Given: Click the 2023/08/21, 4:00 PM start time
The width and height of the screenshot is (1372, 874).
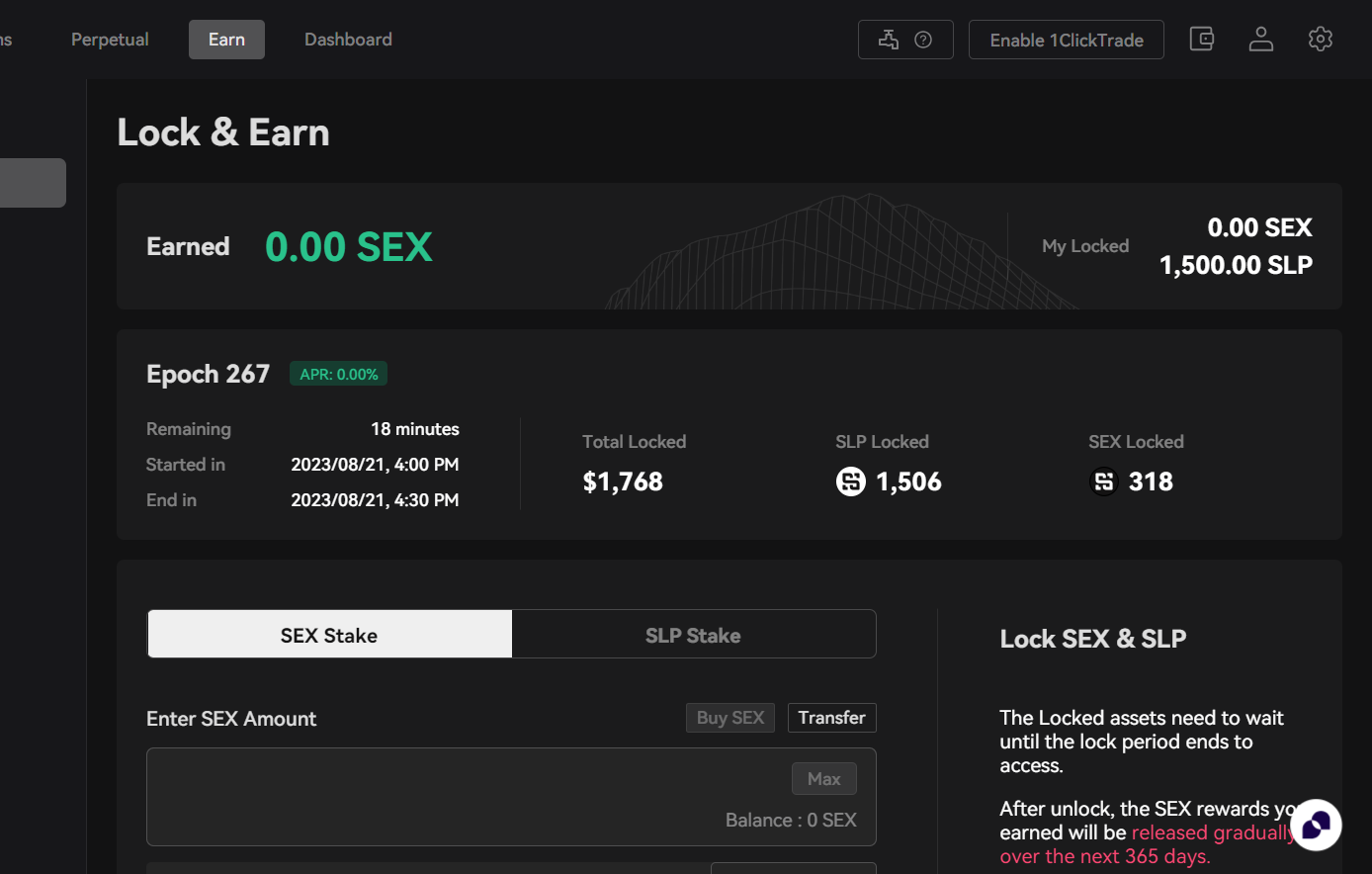Looking at the screenshot, I should point(375,465).
